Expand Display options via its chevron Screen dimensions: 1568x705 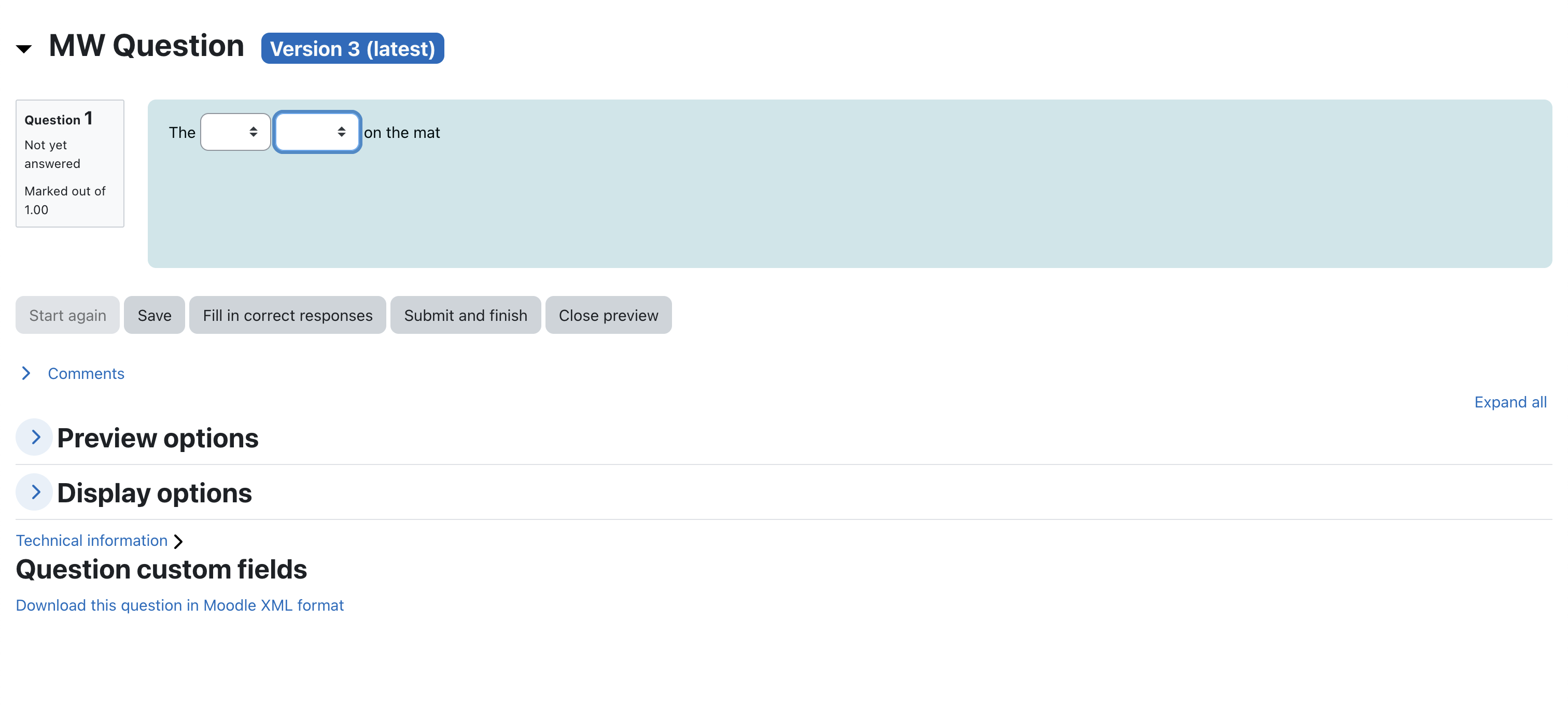(x=35, y=491)
